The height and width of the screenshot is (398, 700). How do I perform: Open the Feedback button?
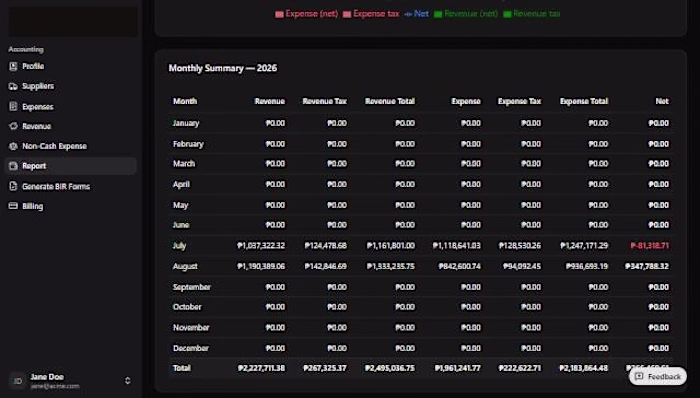[x=658, y=377]
